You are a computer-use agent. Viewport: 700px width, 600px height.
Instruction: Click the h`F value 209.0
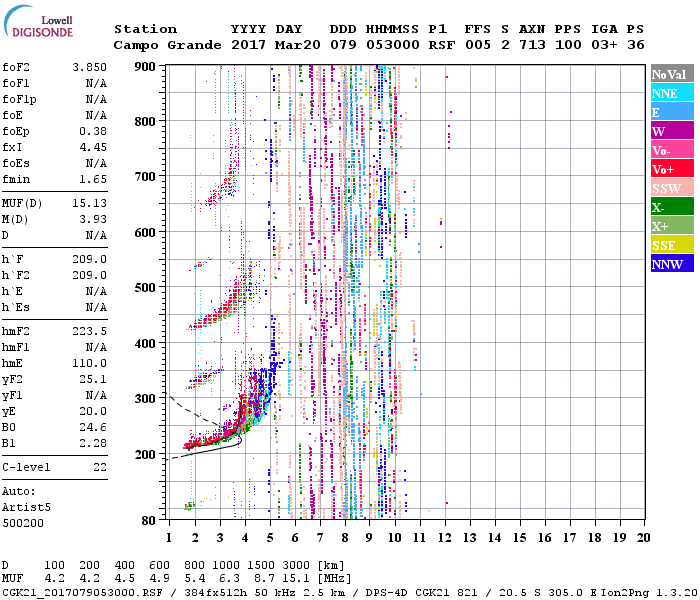click(90, 259)
